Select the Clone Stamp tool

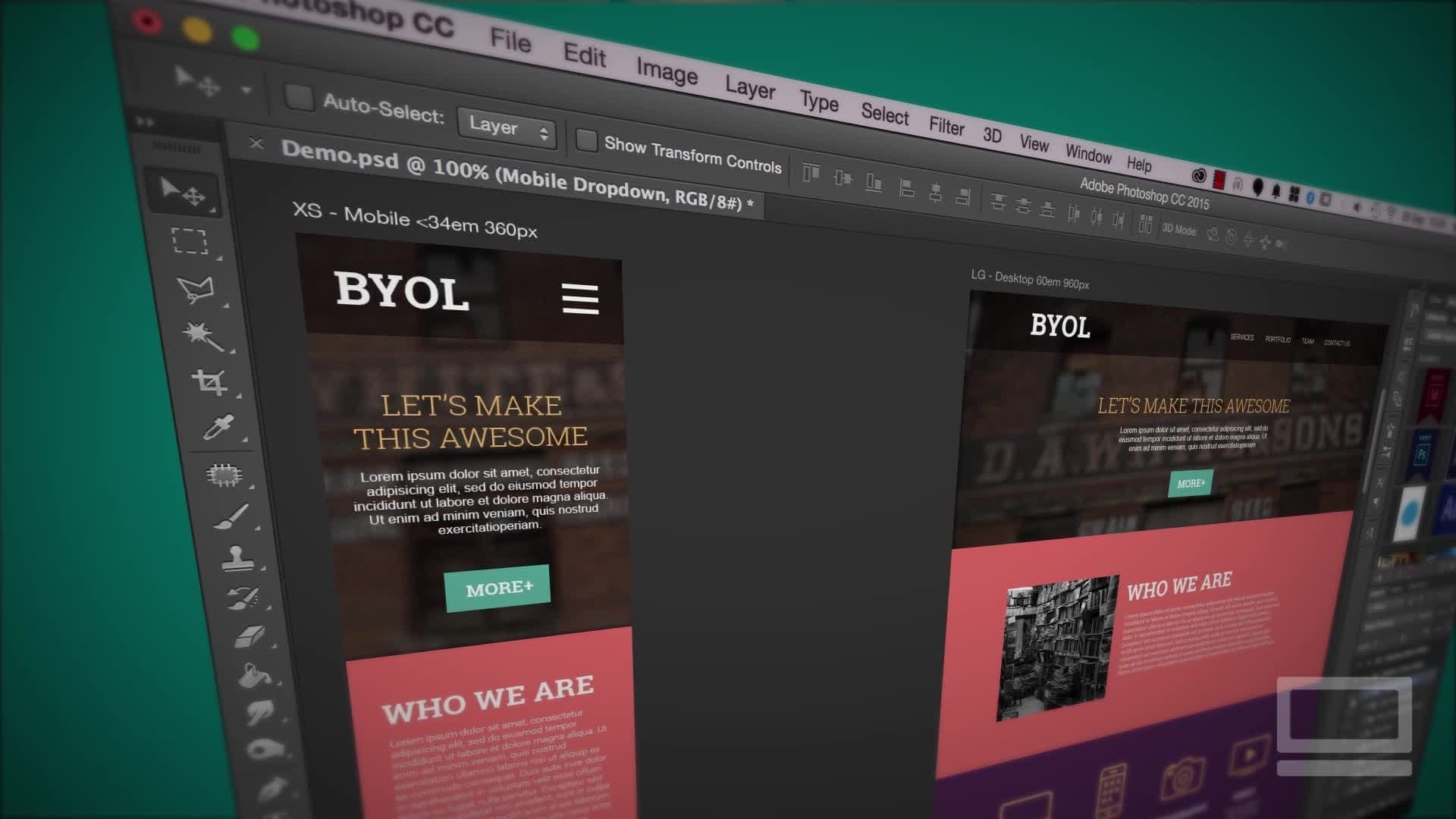click(x=237, y=558)
